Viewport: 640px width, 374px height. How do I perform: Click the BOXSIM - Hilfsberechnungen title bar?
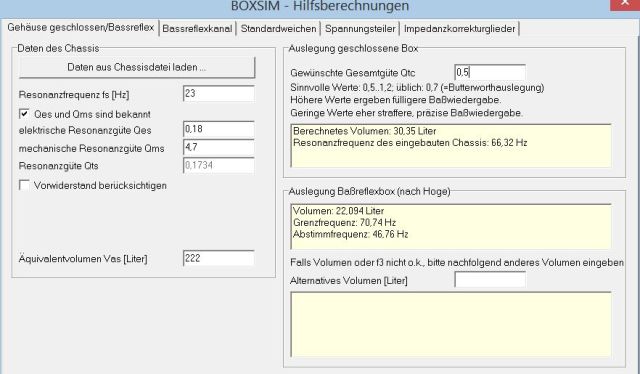320,6
